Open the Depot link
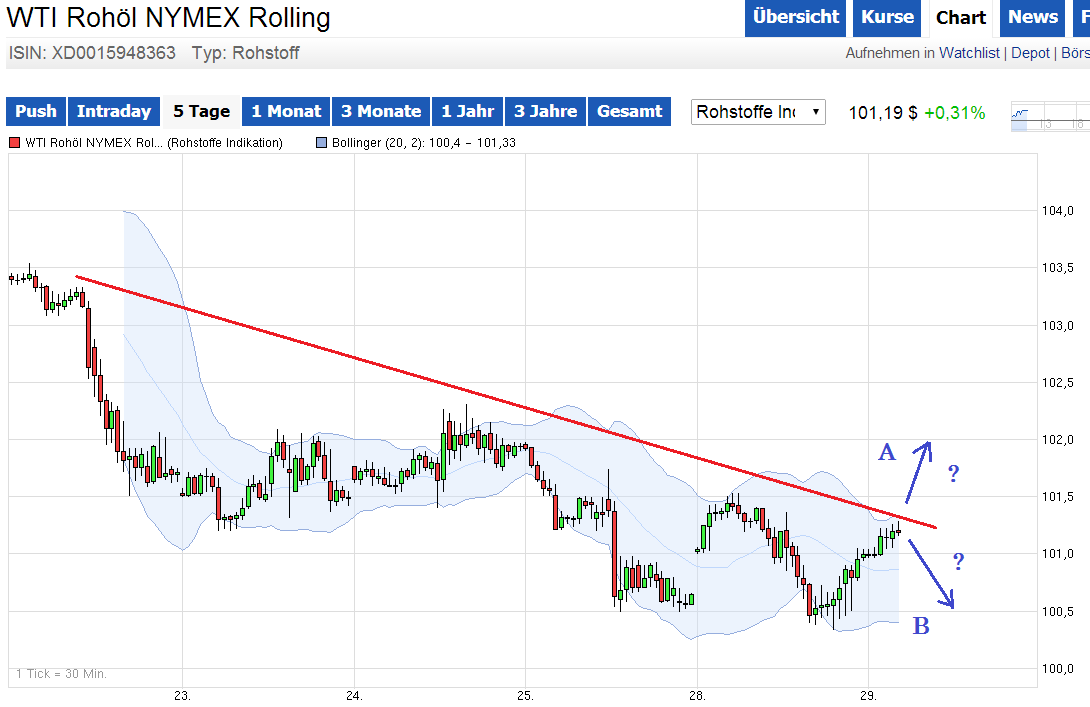Screen dimensions: 1090x707 click(x=1030, y=53)
